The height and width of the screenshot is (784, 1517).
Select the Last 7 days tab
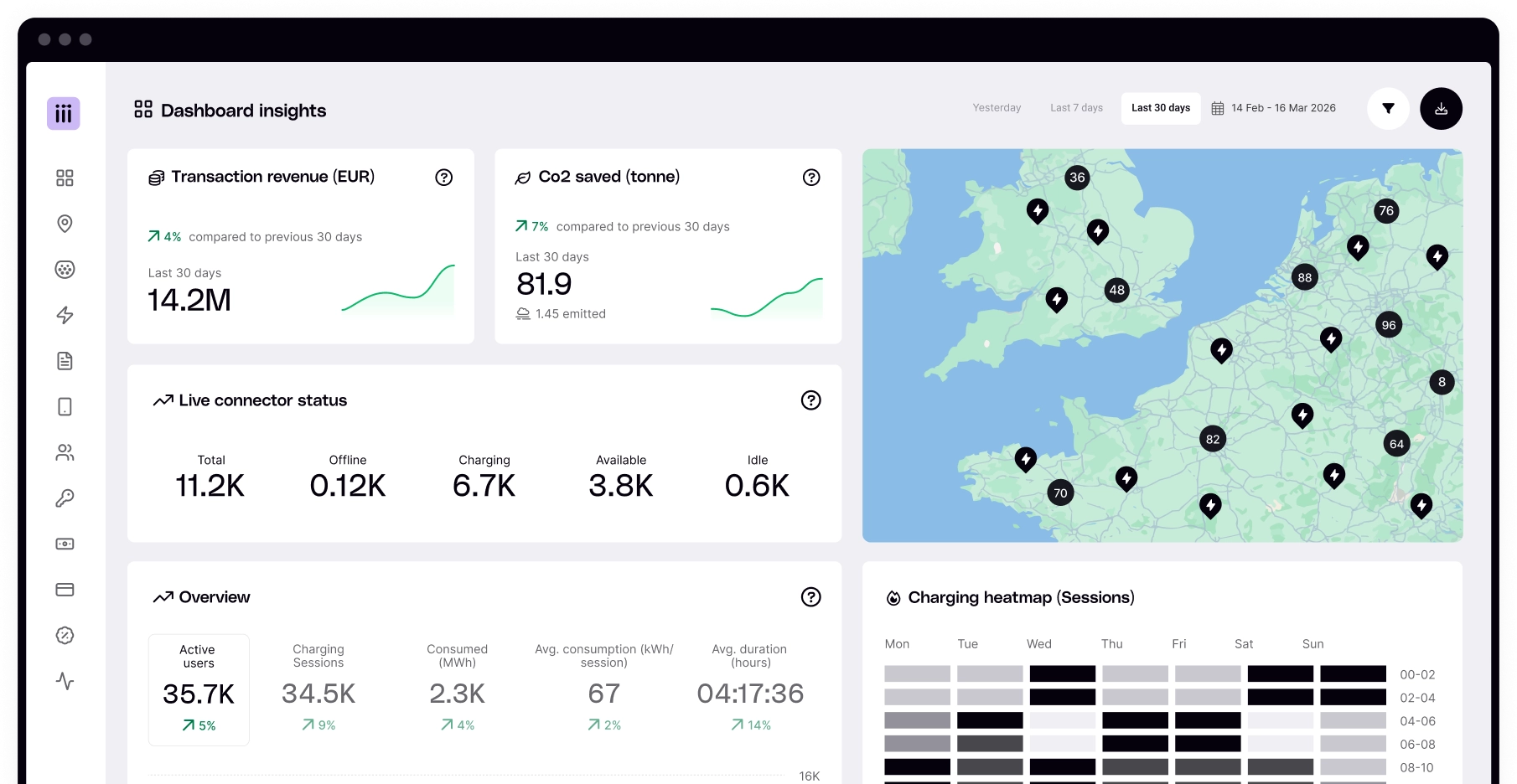click(1076, 108)
